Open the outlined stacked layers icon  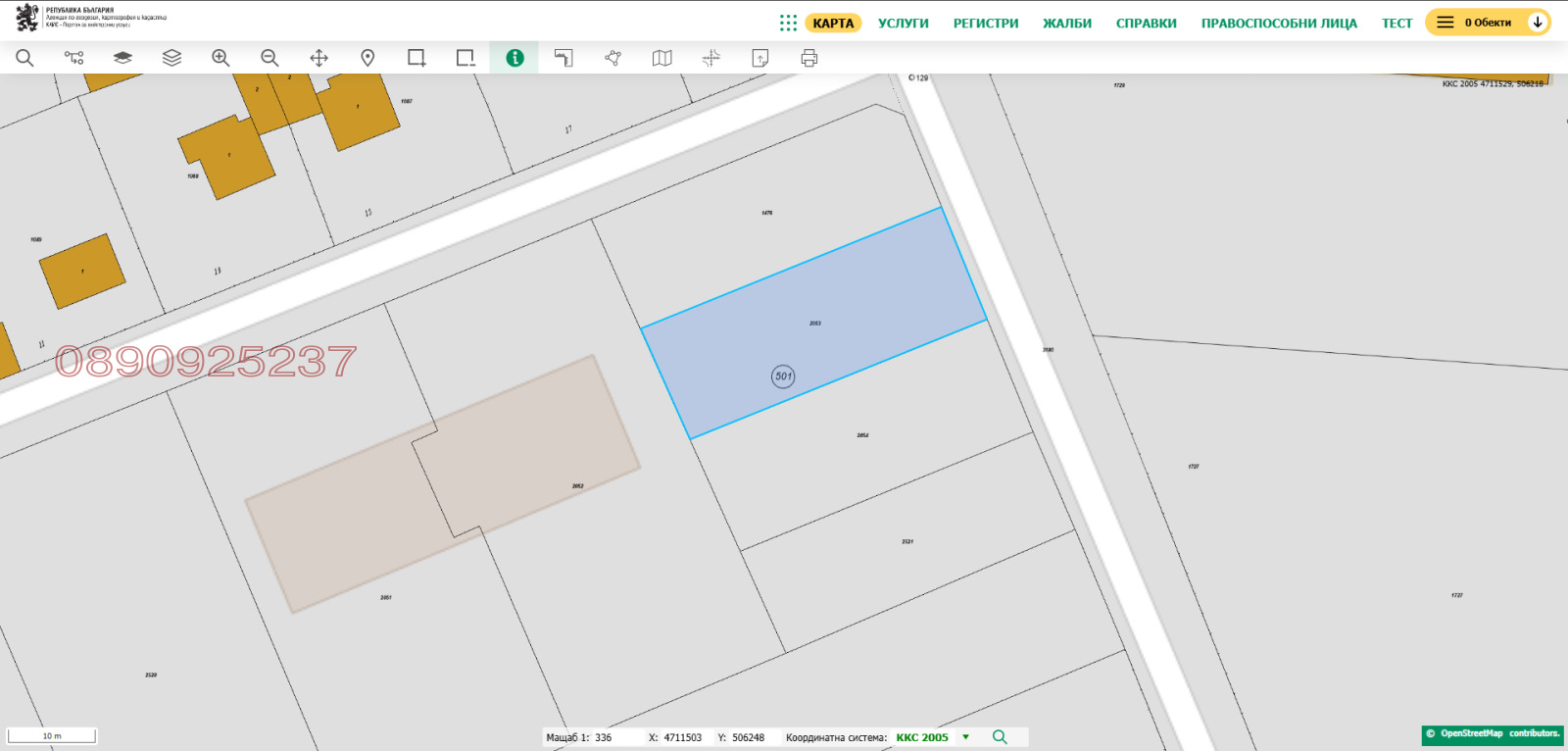tap(171, 58)
